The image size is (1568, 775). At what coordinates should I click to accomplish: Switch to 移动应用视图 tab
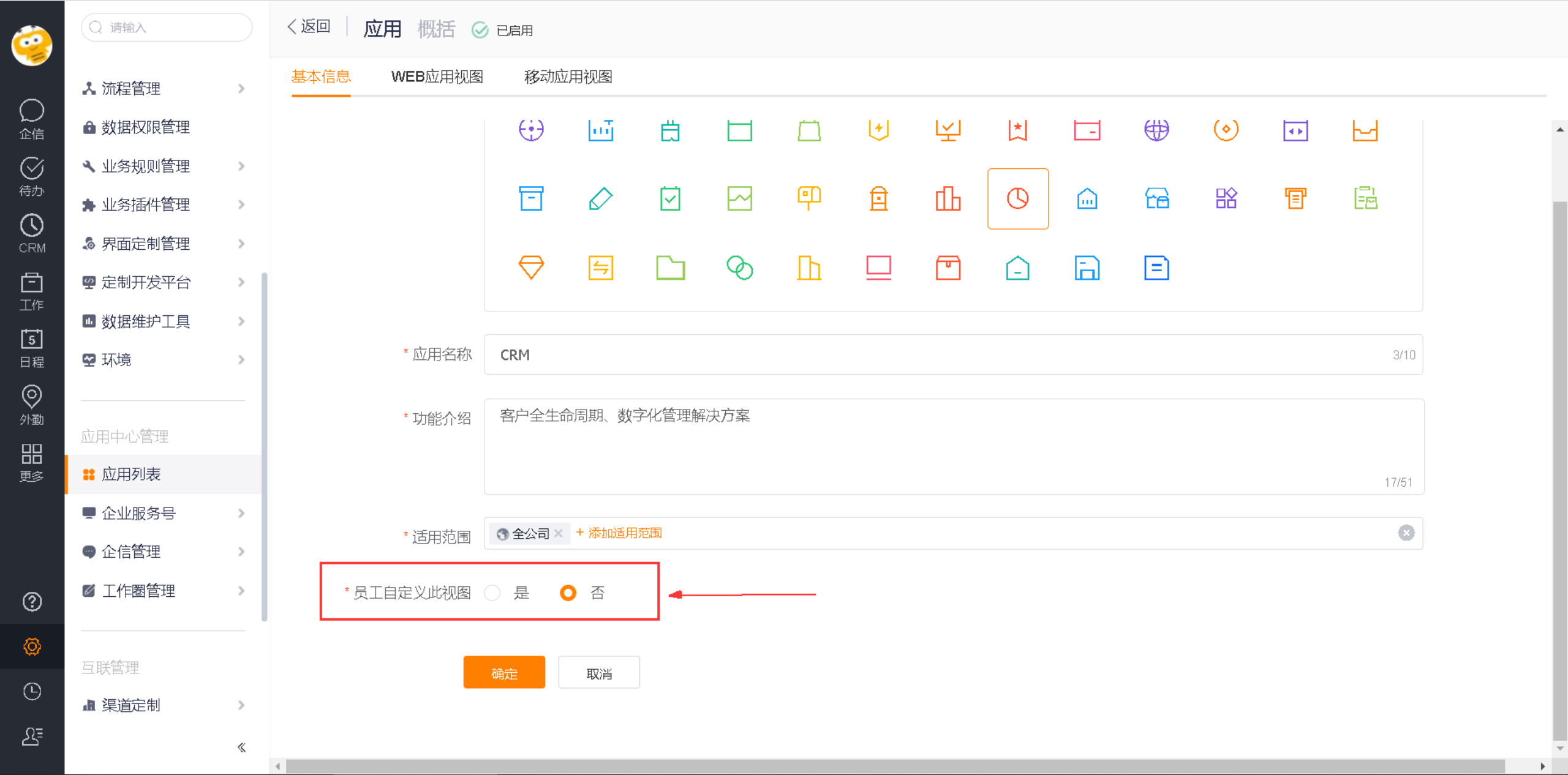click(568, 77)
